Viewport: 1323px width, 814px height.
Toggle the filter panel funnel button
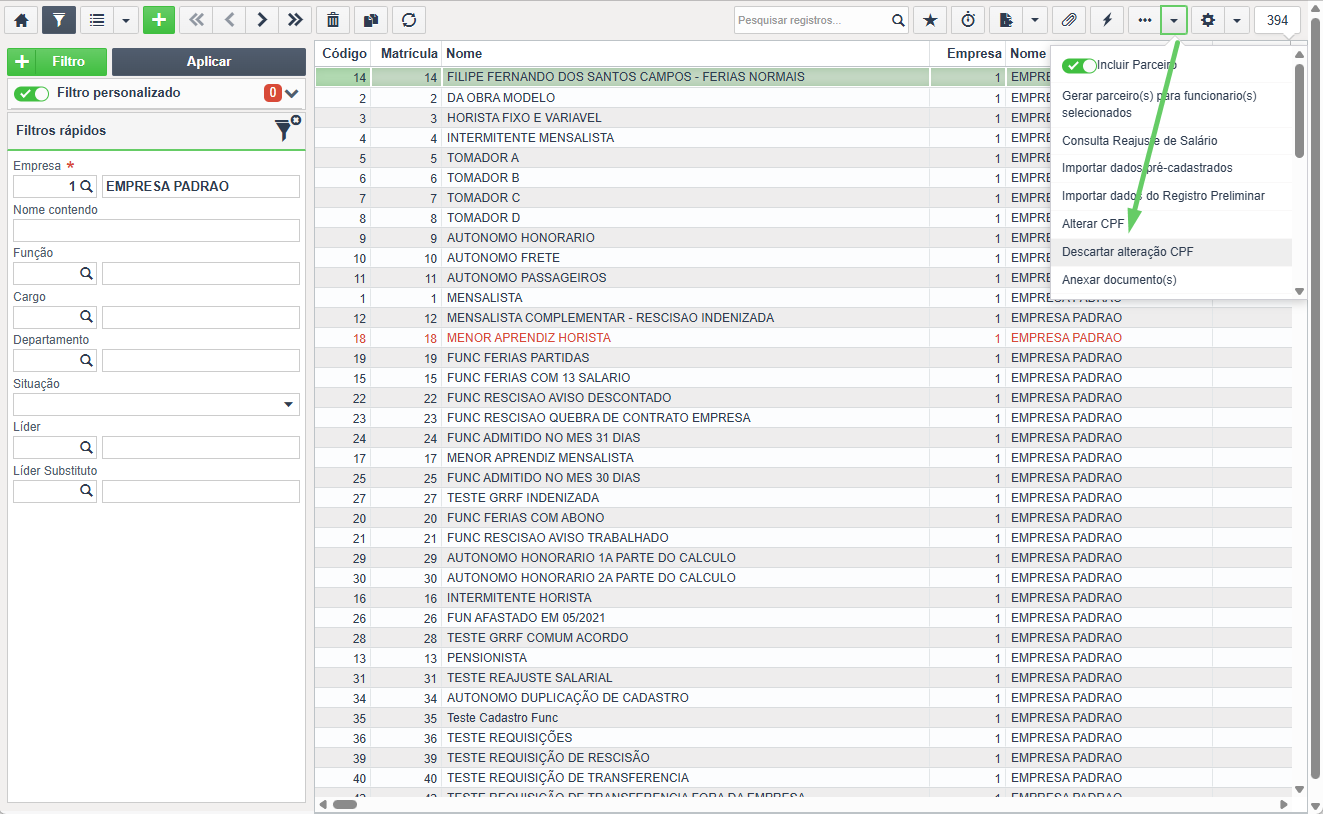(59, 20)
